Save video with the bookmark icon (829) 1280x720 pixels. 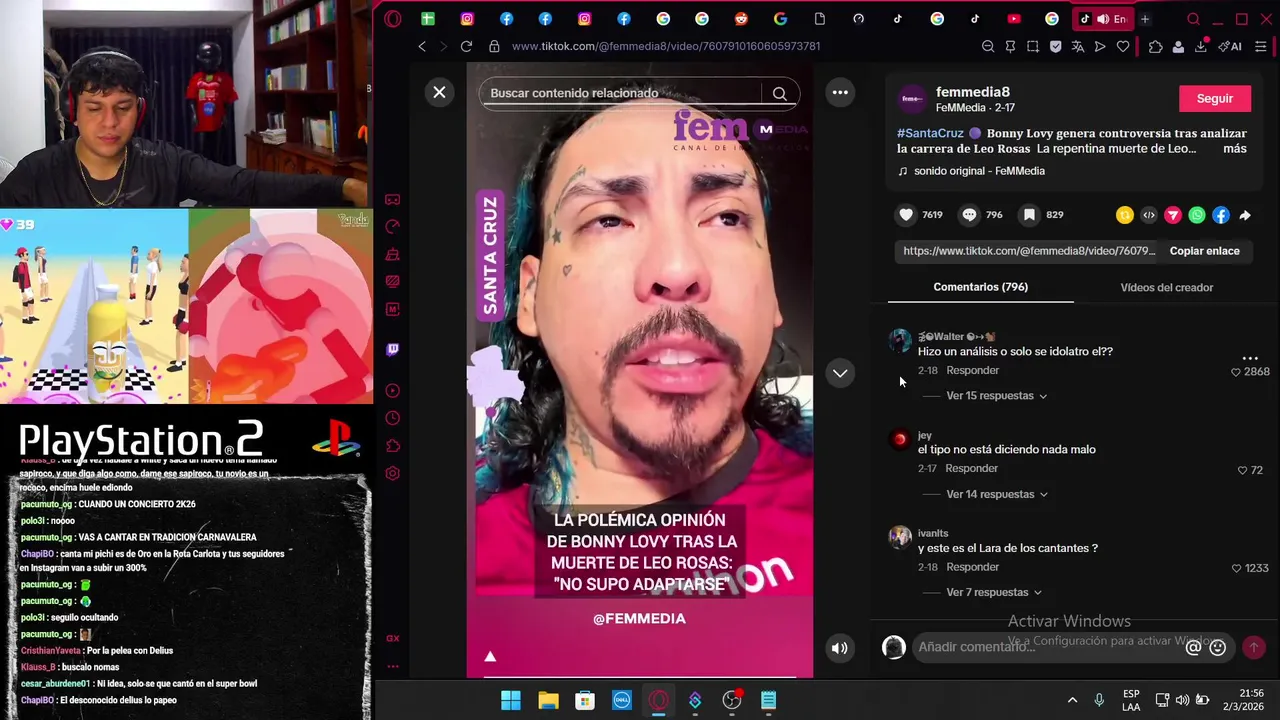(x=1029, y=215)
